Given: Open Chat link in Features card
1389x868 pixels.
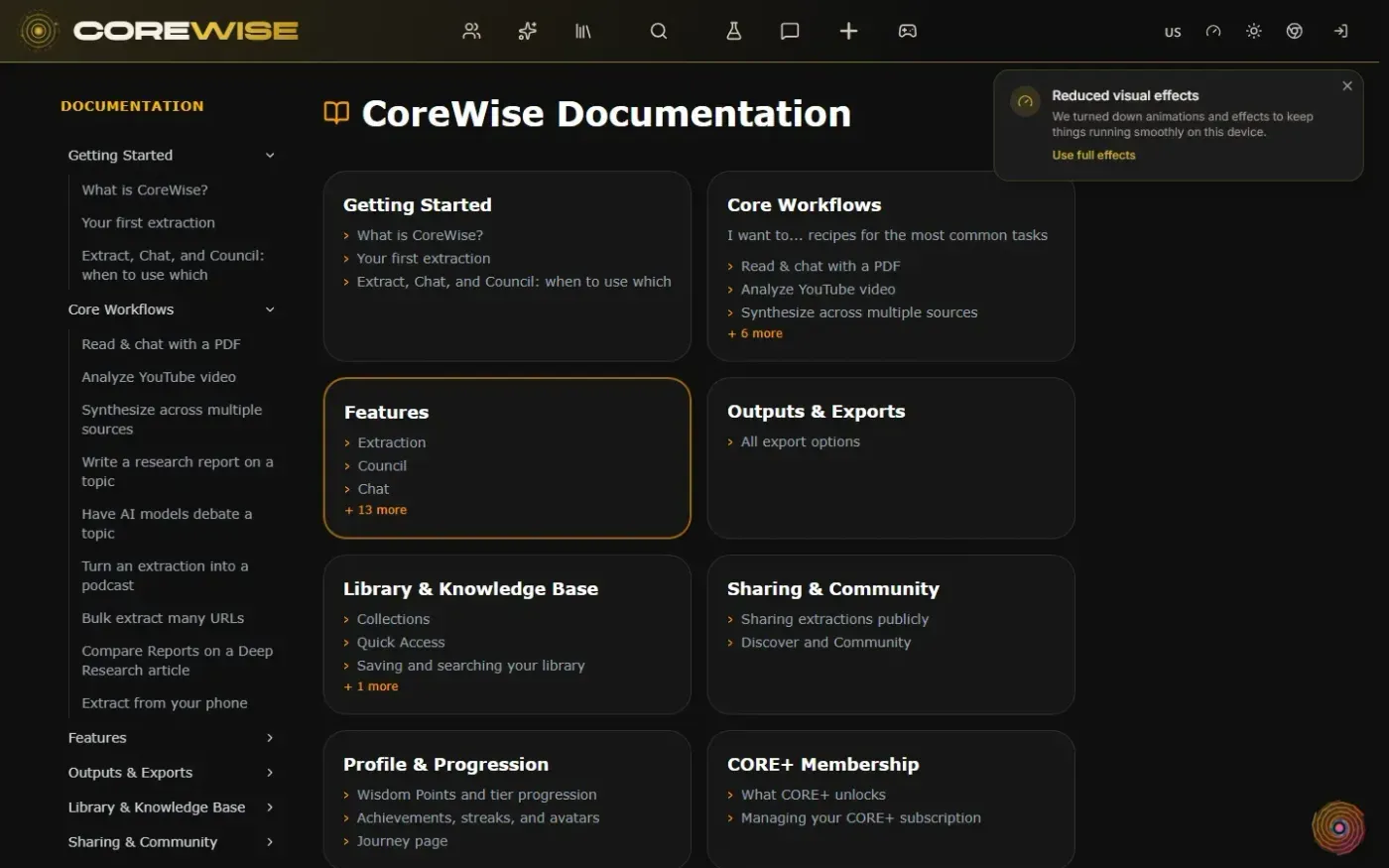Looking at the screenshot, I should click(373, 489).
